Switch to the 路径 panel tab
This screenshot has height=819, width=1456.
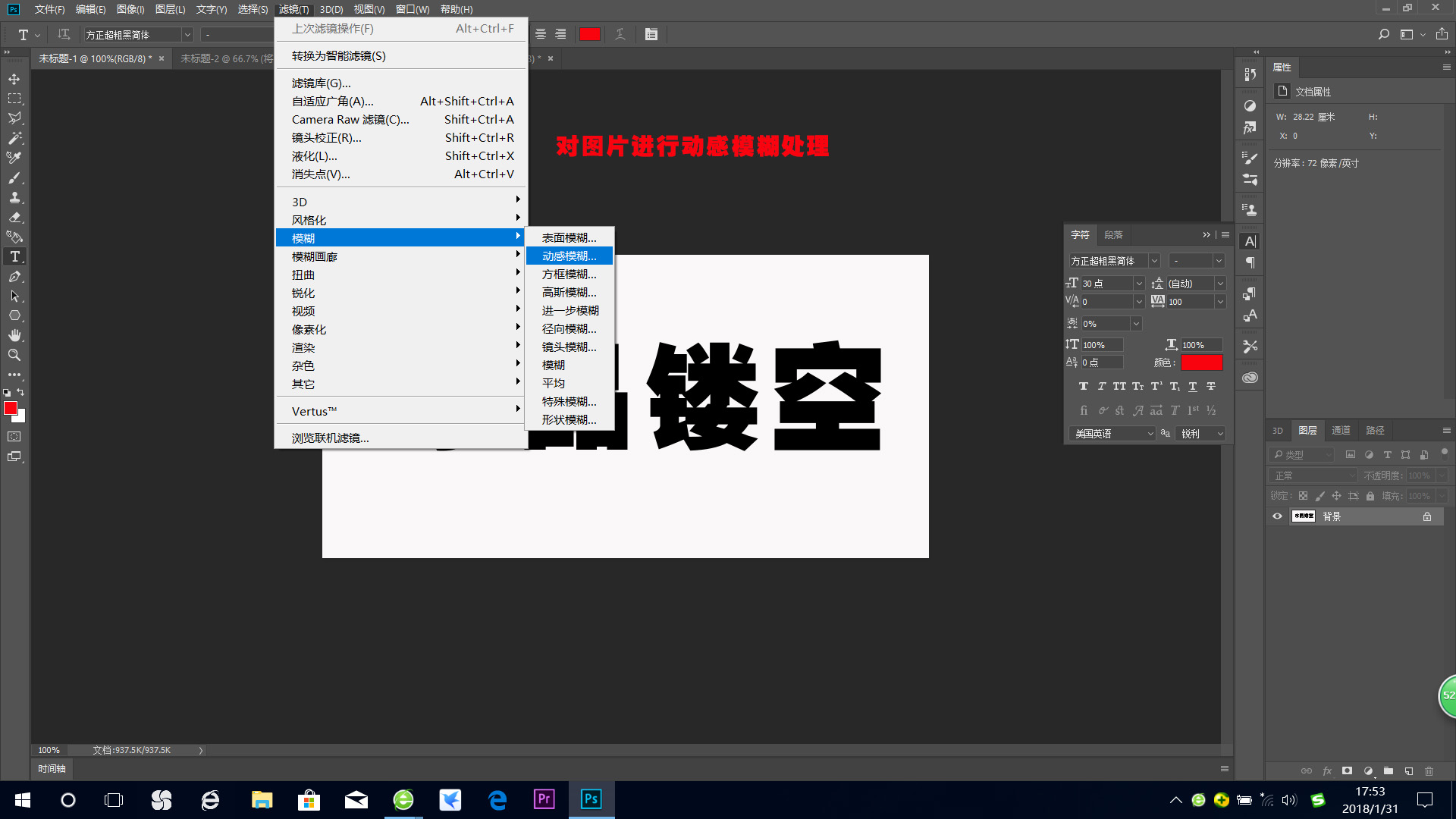pos(1375,430)
